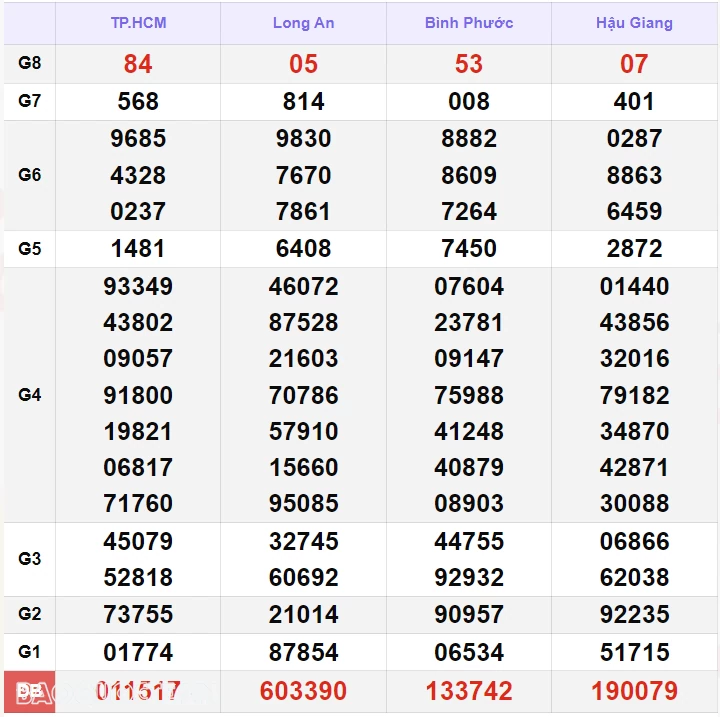
Task: Select Bình Phước special prize 133742
Action: click(x=468, y=691)
